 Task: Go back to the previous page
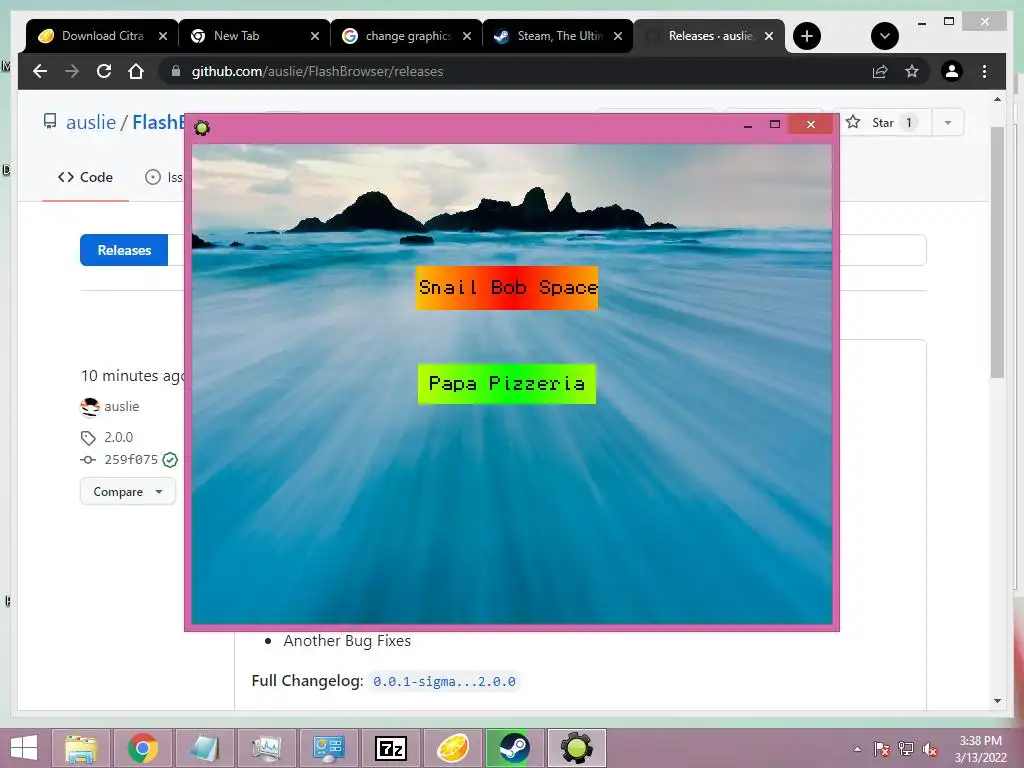40,71
